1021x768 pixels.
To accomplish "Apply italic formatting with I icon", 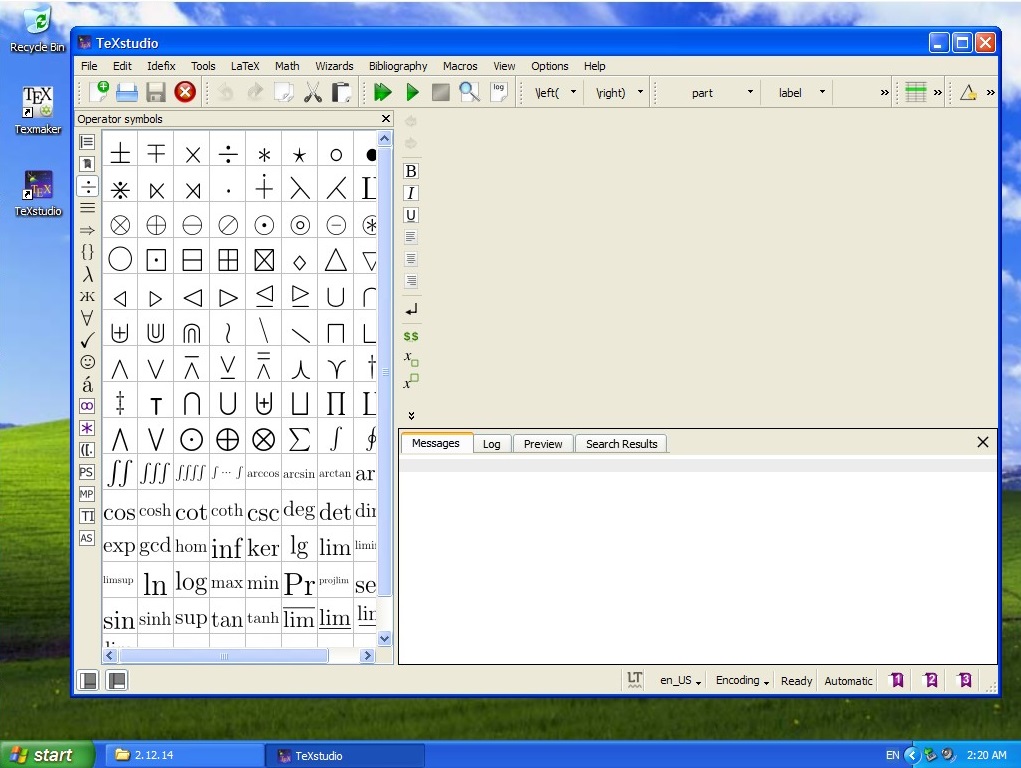I will pos(411,193).
